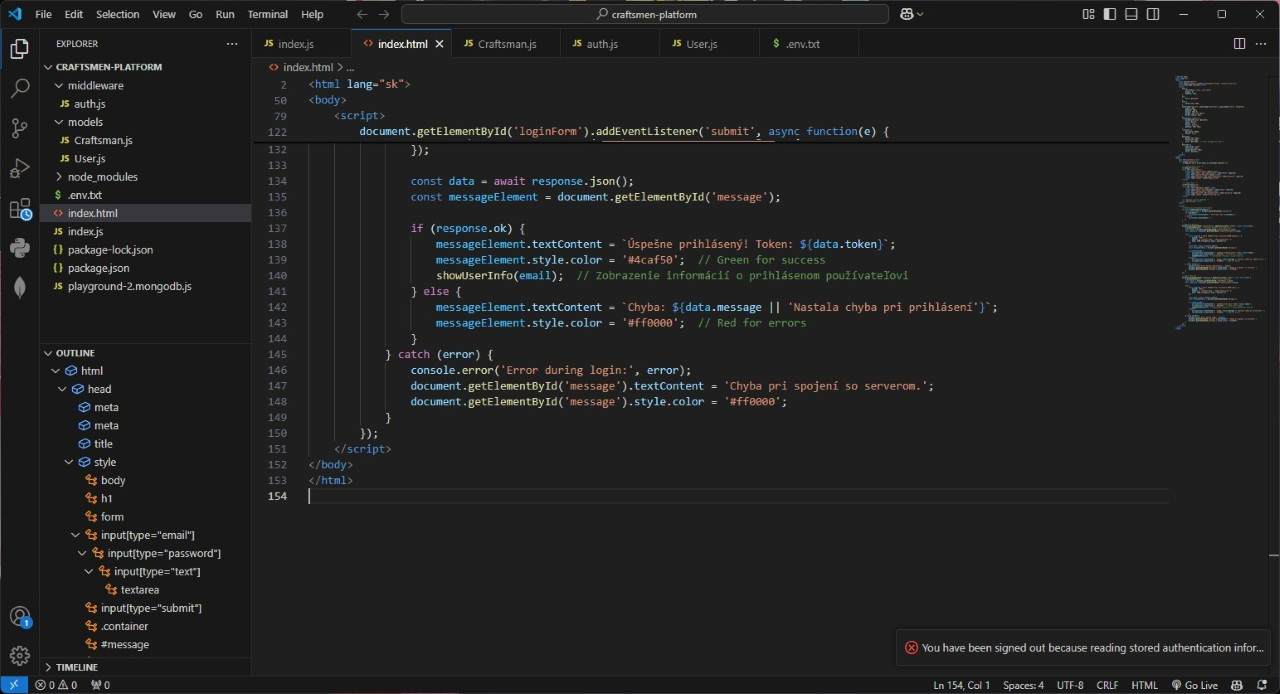The width and height of the screenshot is (1280, 694).
Task: Open the Search view in activity bar
Action: (x=20, y=88)
